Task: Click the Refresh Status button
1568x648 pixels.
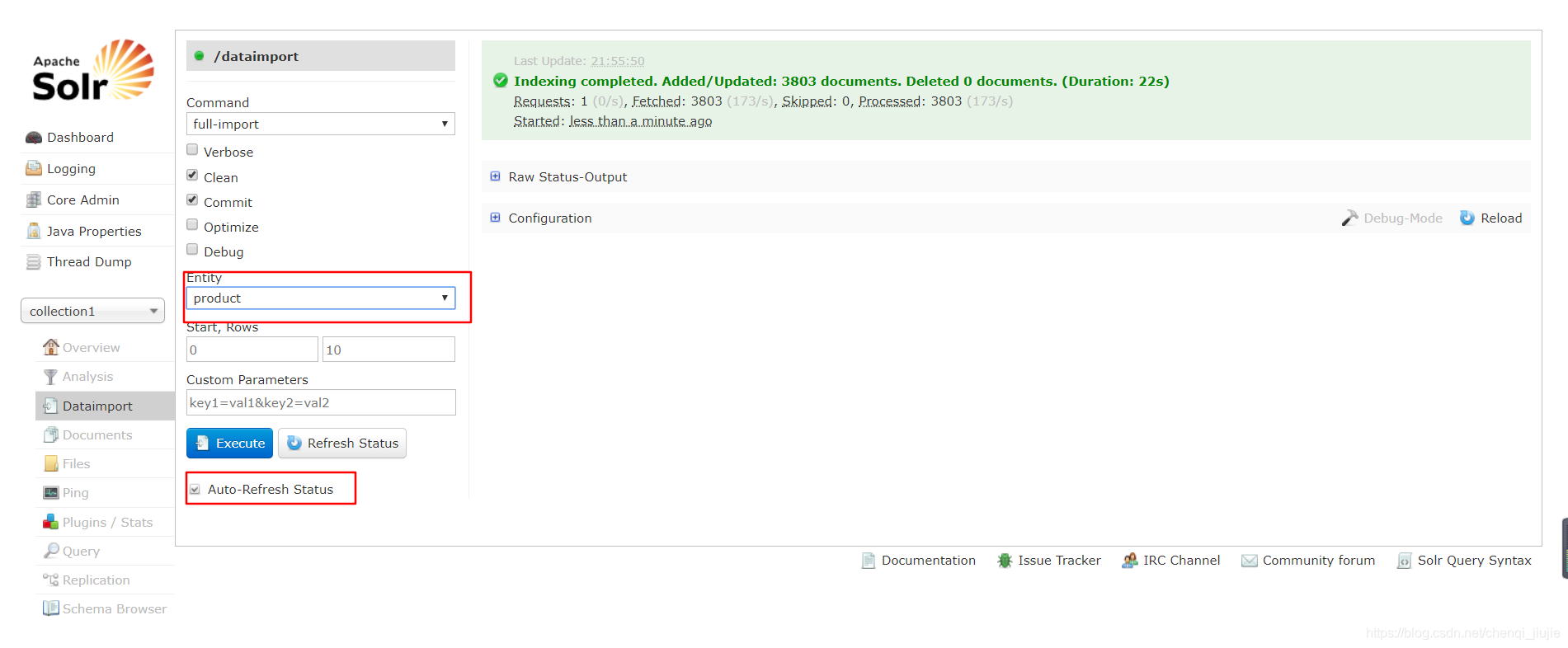Action: coord(342,444)
